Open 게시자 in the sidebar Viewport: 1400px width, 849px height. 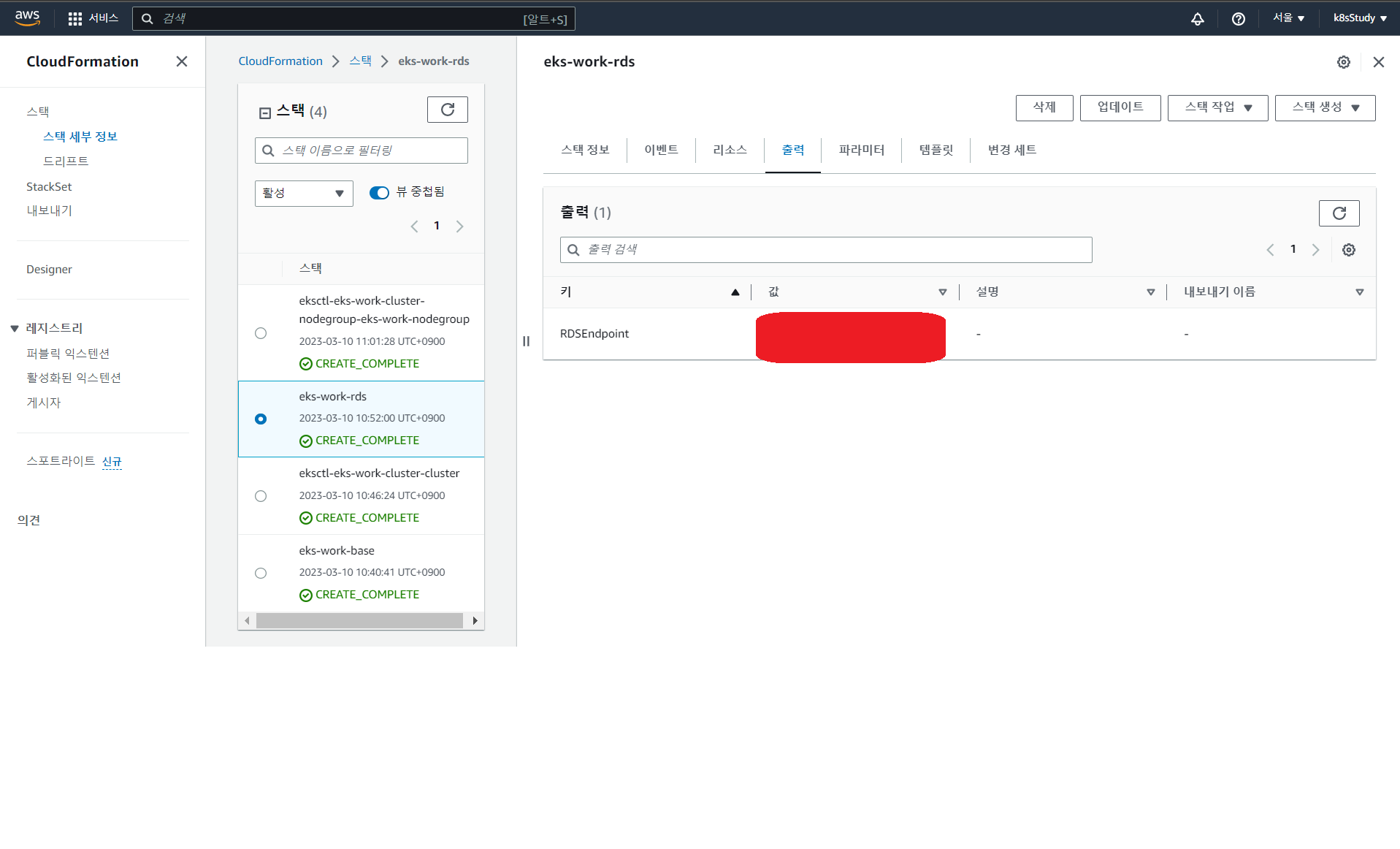tap(44, 403)
